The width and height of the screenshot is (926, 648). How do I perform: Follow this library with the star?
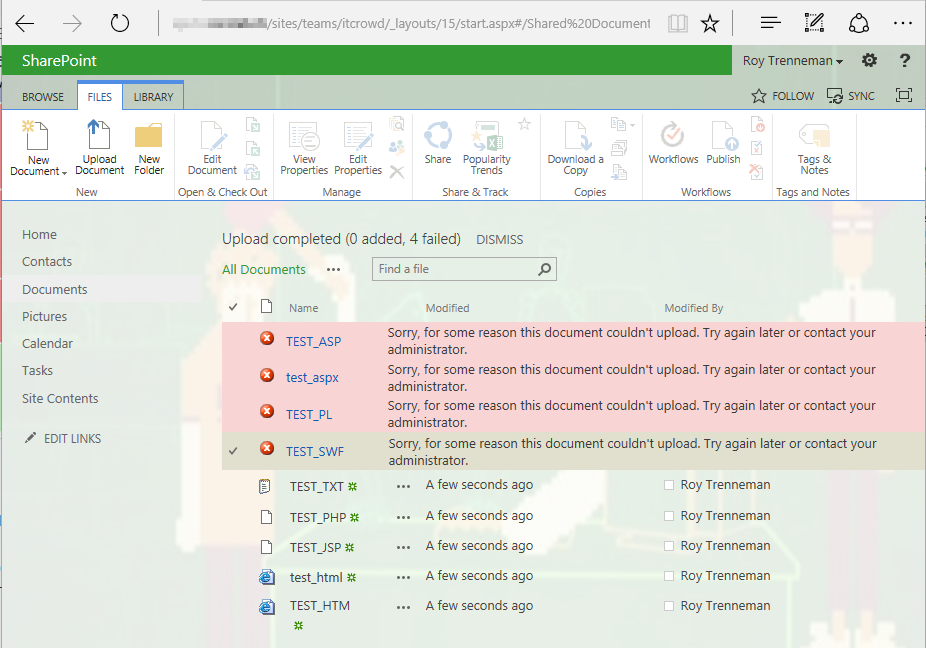coord(782,96)
